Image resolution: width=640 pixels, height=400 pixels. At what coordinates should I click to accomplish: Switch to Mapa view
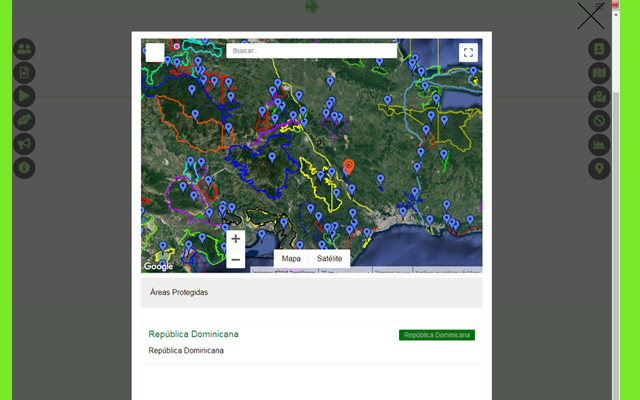(291, 258)
